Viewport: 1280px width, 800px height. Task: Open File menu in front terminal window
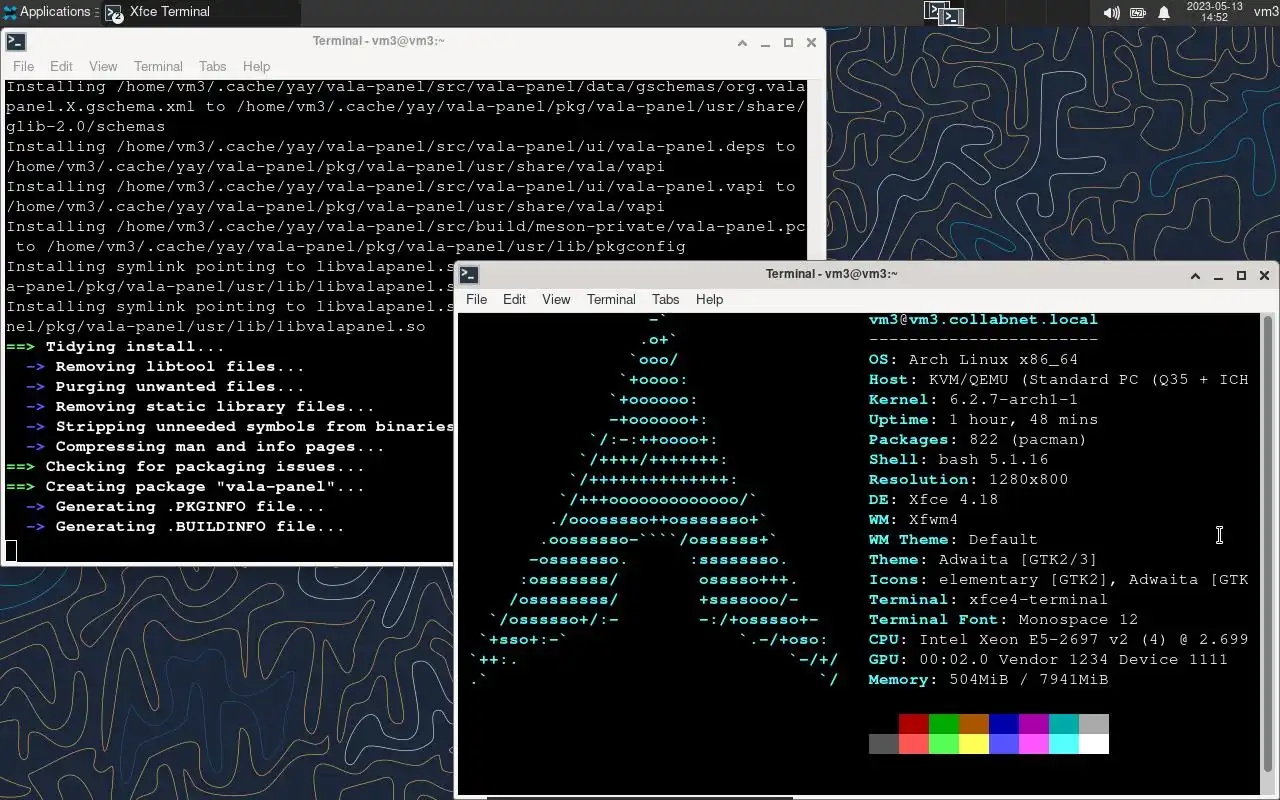[476, 299]
